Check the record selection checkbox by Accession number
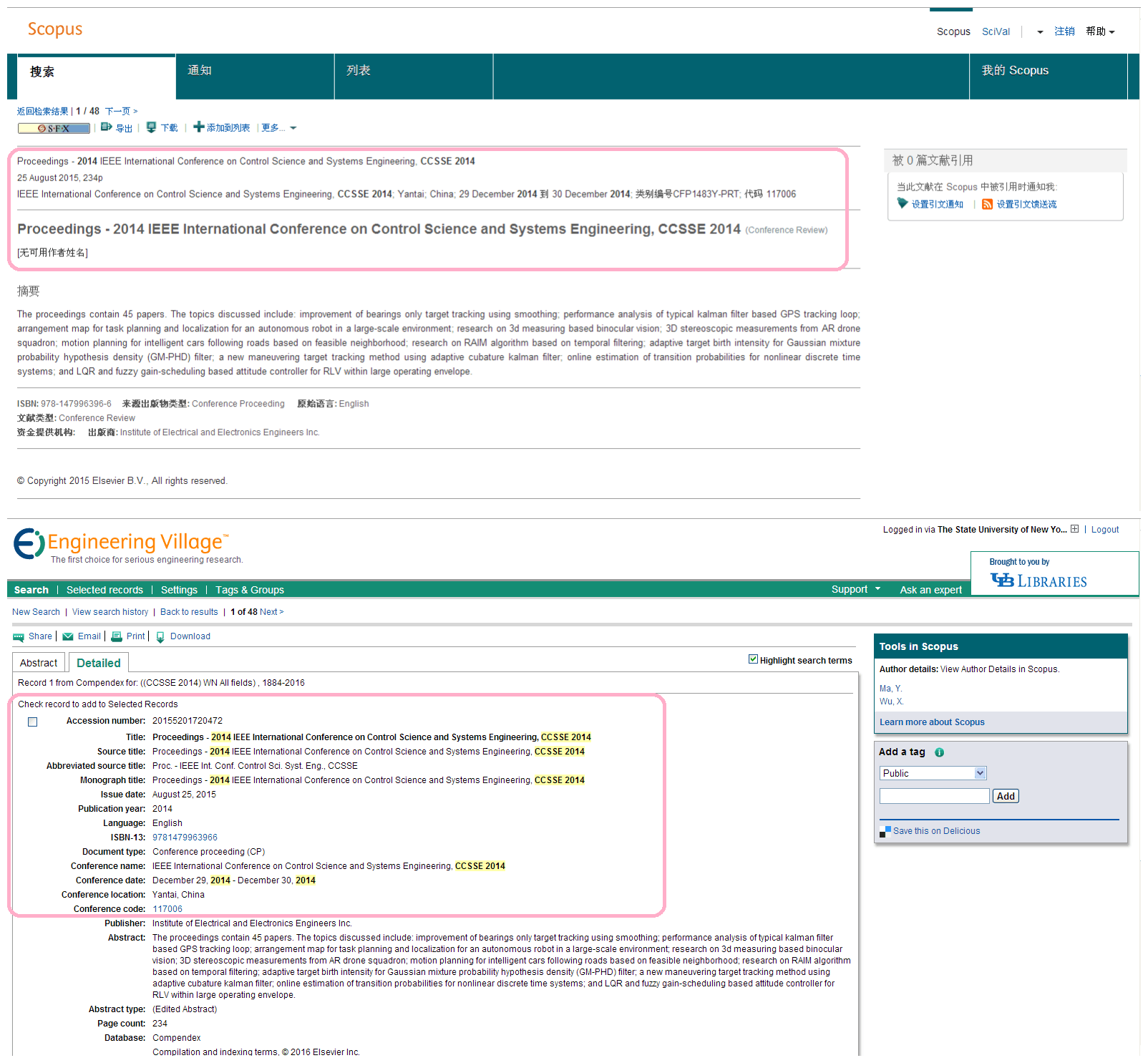Viewport: 1148px width, 1063px height. point(32,722)
